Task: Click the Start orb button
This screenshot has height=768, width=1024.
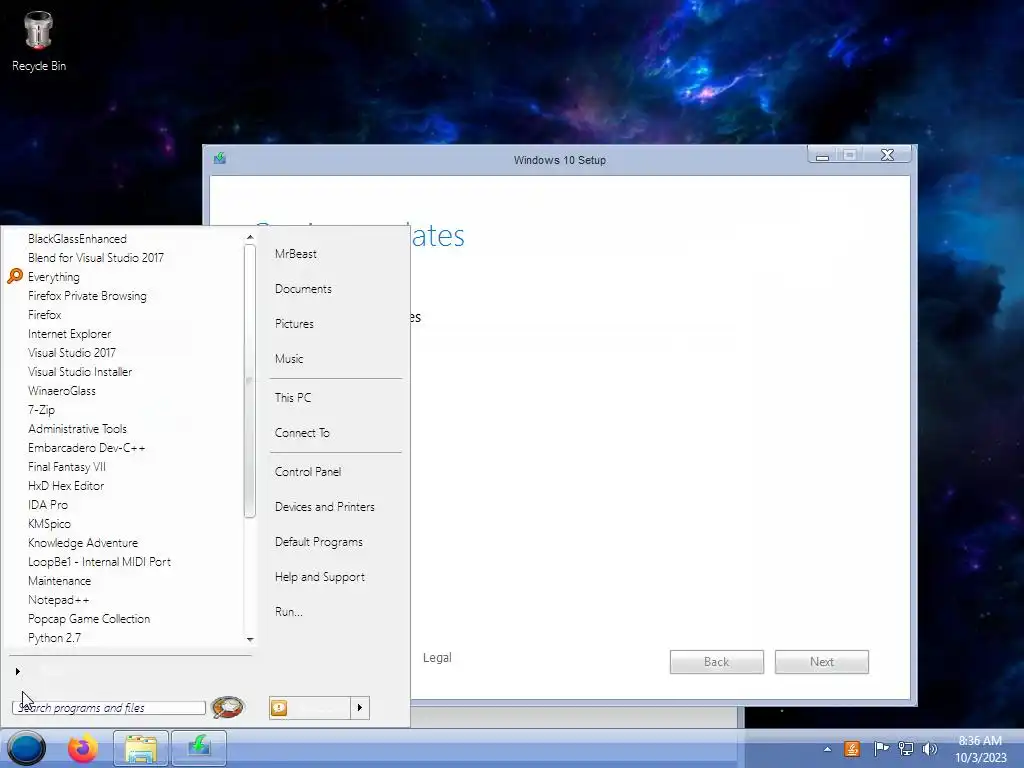Action: [26, 748]
